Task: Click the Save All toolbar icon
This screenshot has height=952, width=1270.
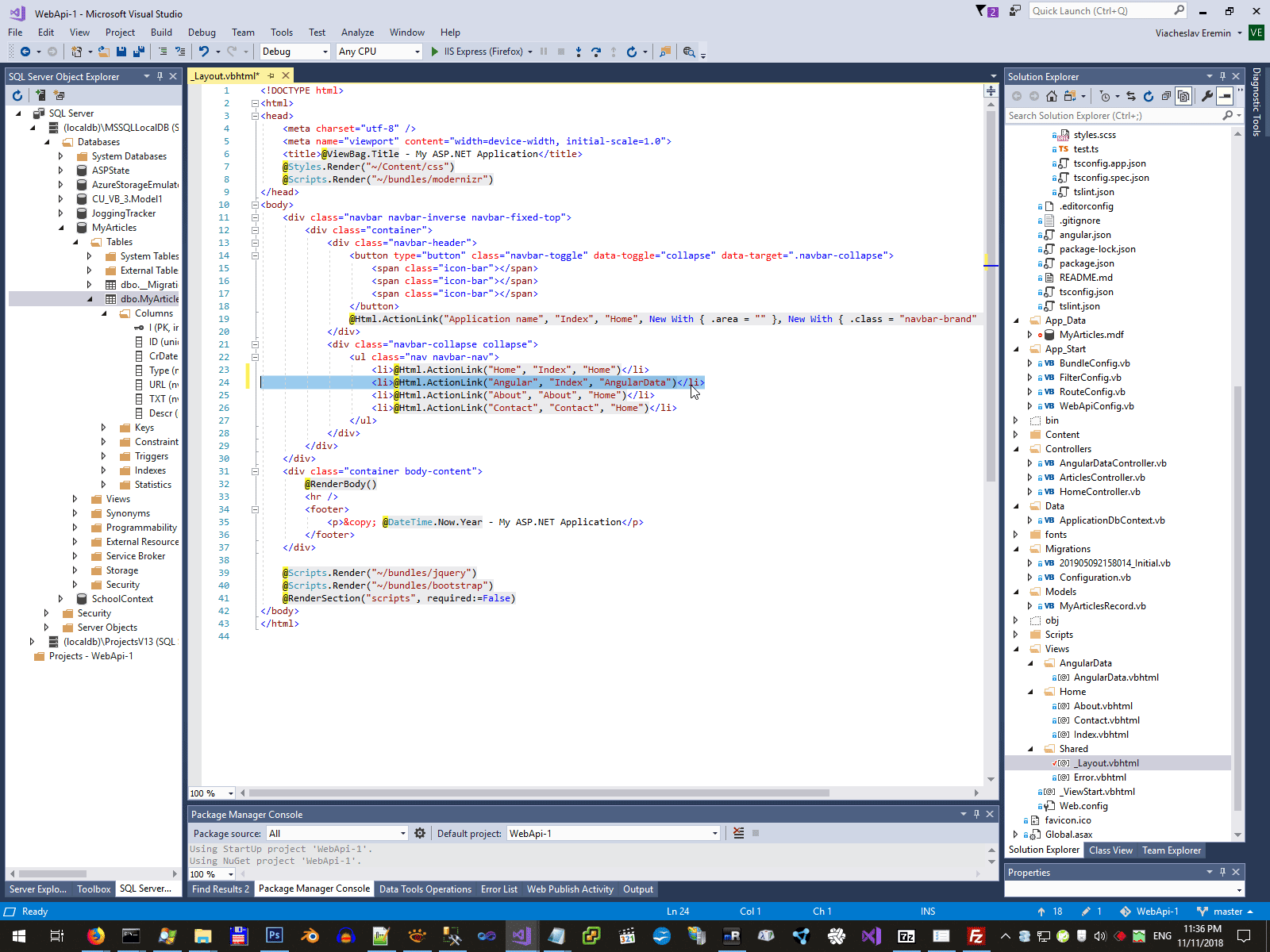Action: (x=138, y=52)
